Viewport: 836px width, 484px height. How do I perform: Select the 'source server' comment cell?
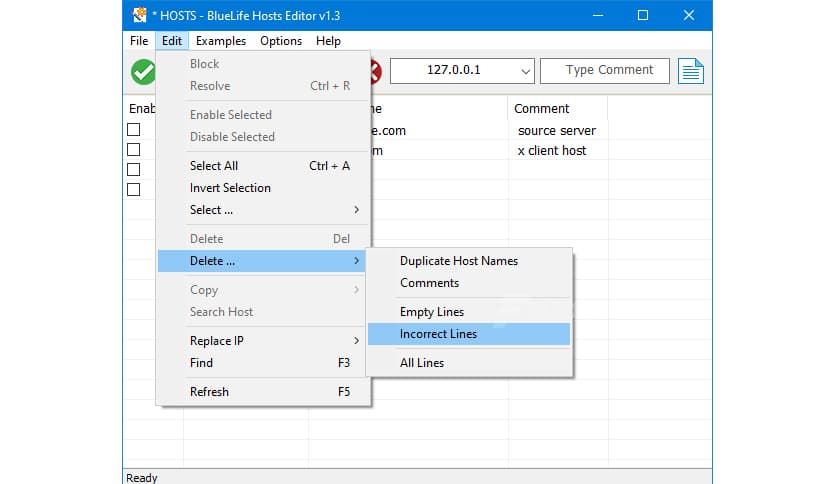[557, 131]
